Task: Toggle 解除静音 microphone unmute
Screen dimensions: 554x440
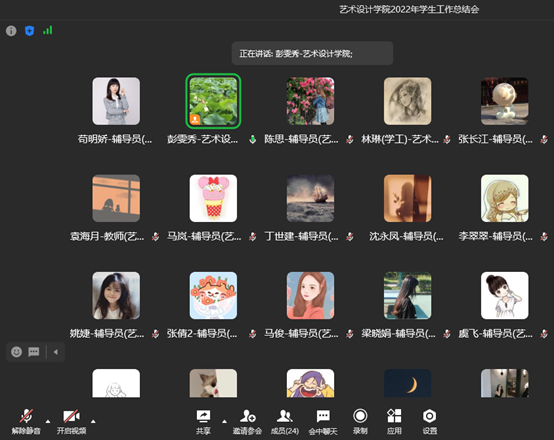Action: [26, 422]
